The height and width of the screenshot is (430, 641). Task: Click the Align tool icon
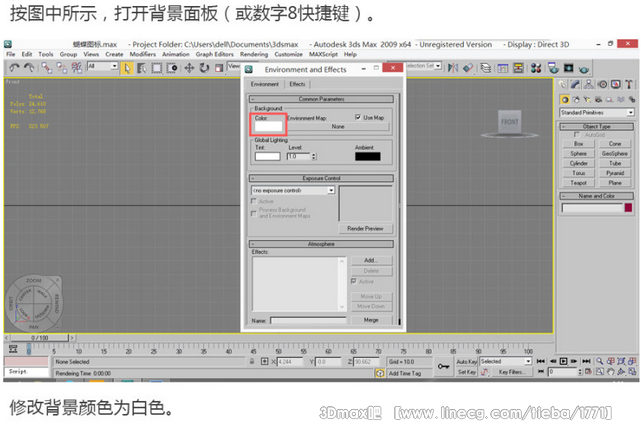click(468, 68)
